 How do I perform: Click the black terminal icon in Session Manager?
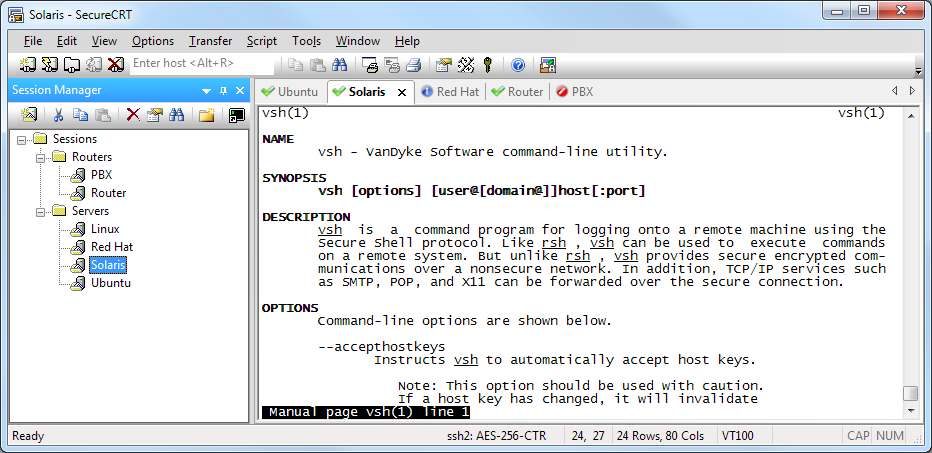click(237, 115)
